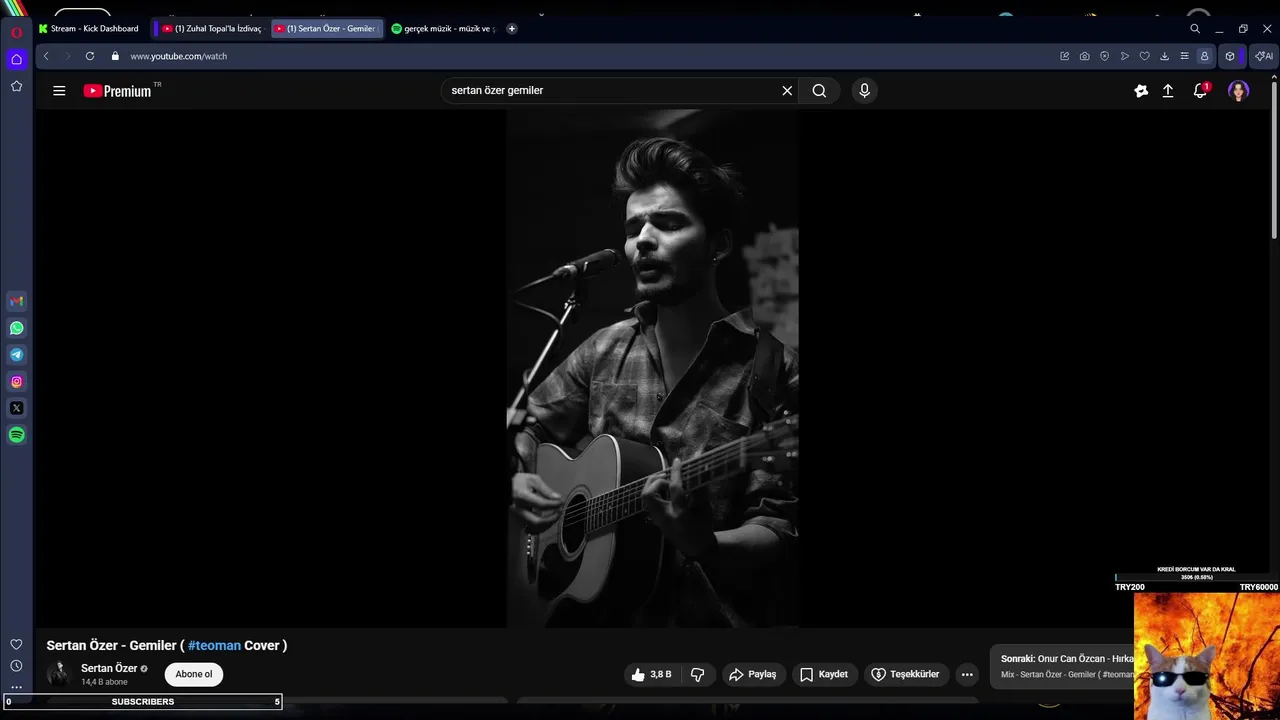Open Instagram in Opera sidebar

click(16, 382)
